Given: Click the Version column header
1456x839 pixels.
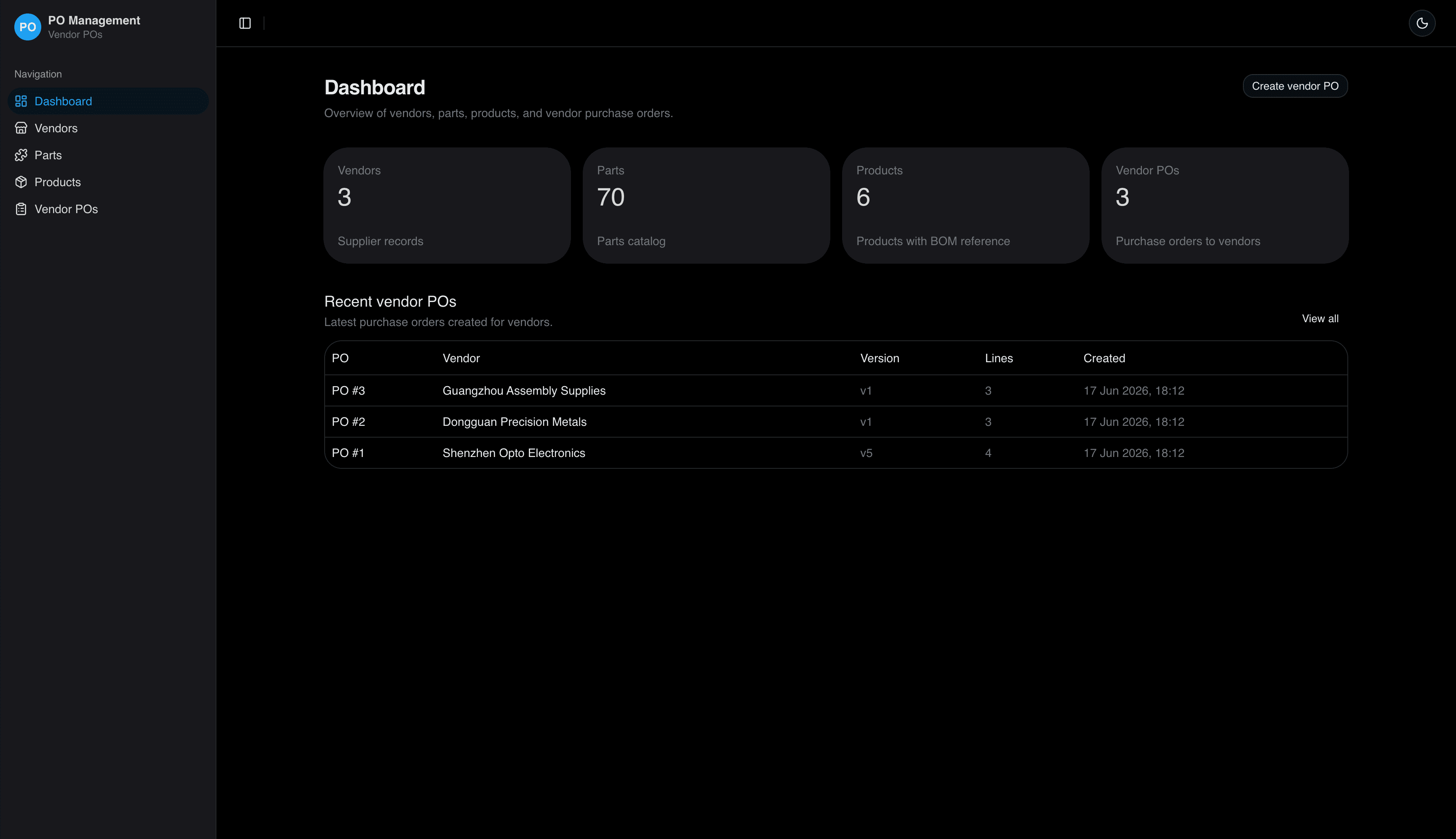Looking at the screenshot, I should point(880,358).
